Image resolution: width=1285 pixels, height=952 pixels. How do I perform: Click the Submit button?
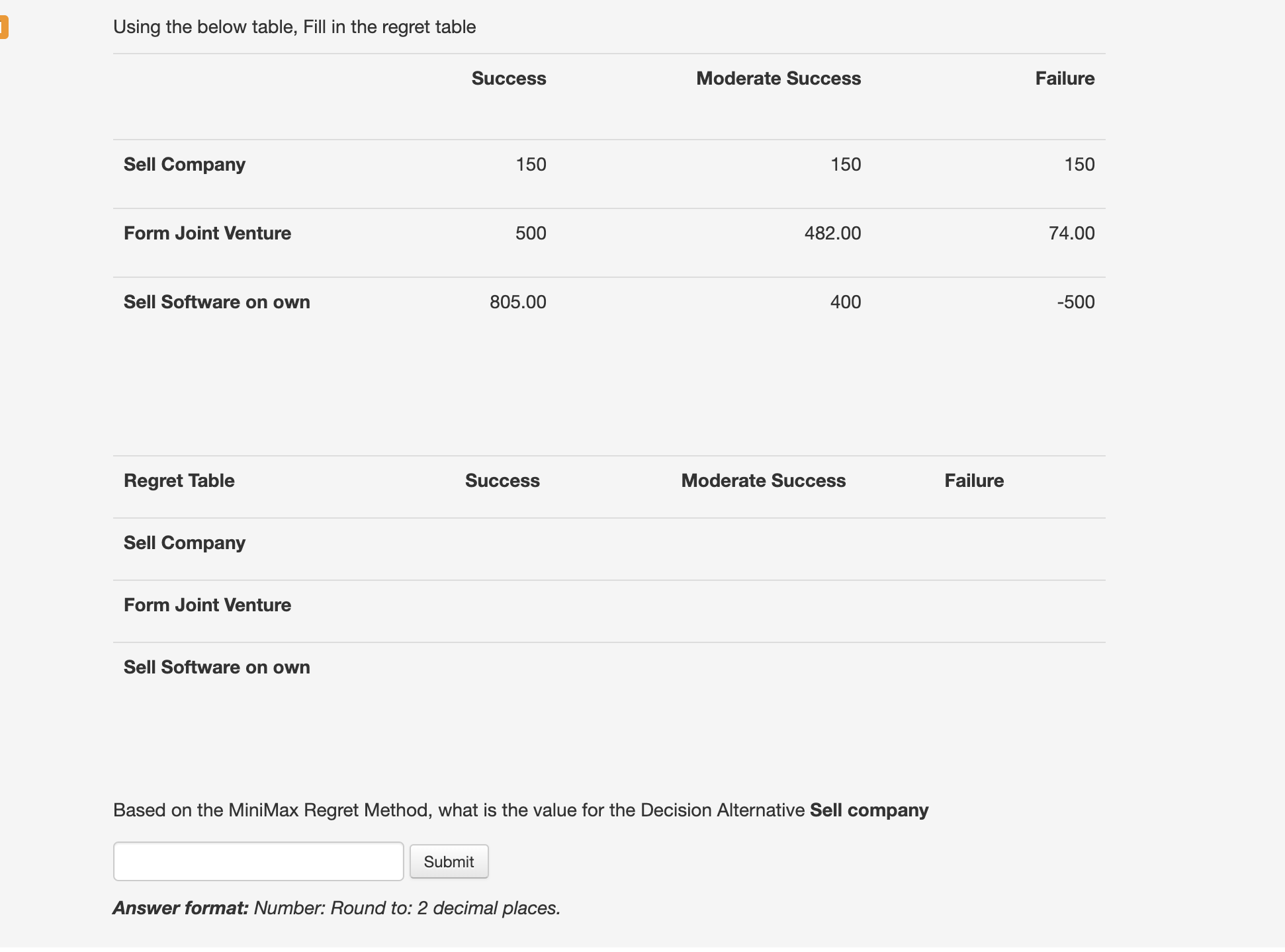[x=449, y=861]
